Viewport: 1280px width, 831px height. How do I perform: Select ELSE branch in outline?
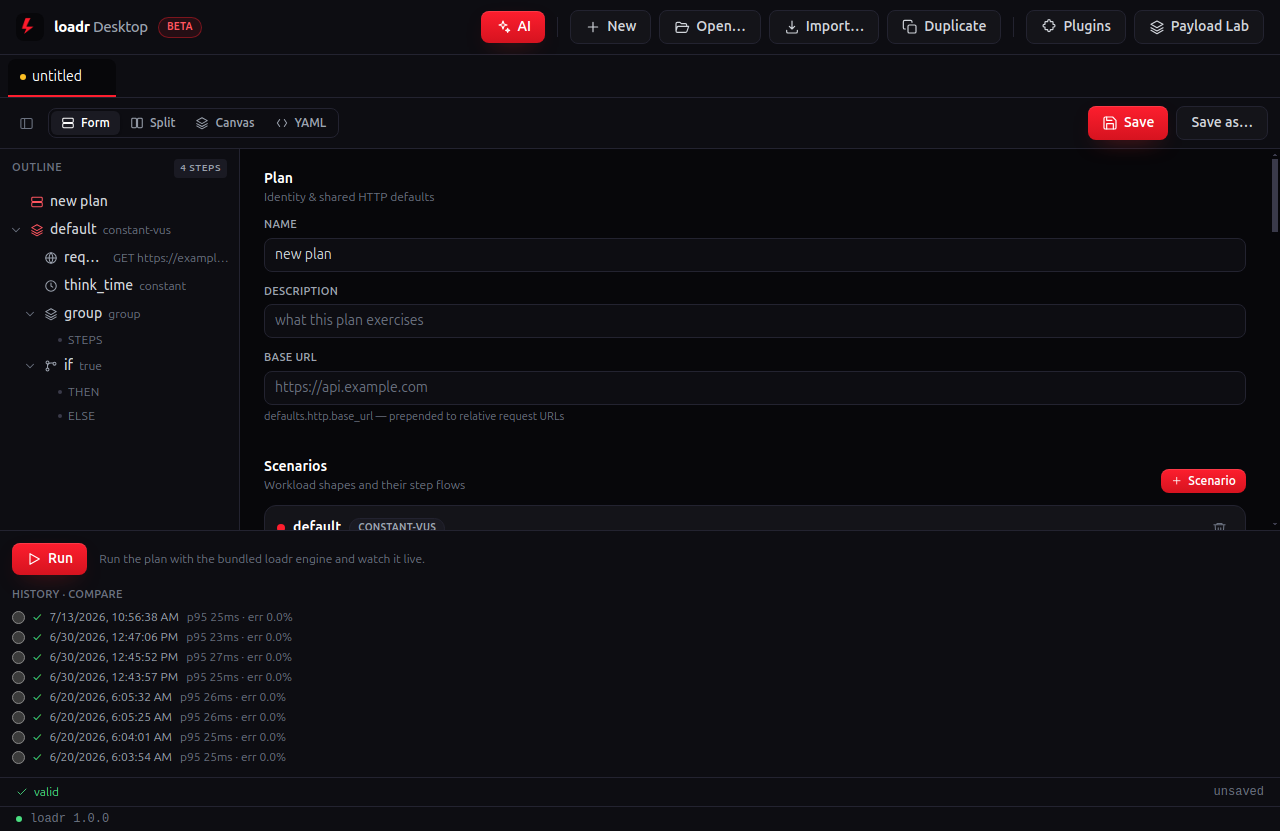point(81,416)
